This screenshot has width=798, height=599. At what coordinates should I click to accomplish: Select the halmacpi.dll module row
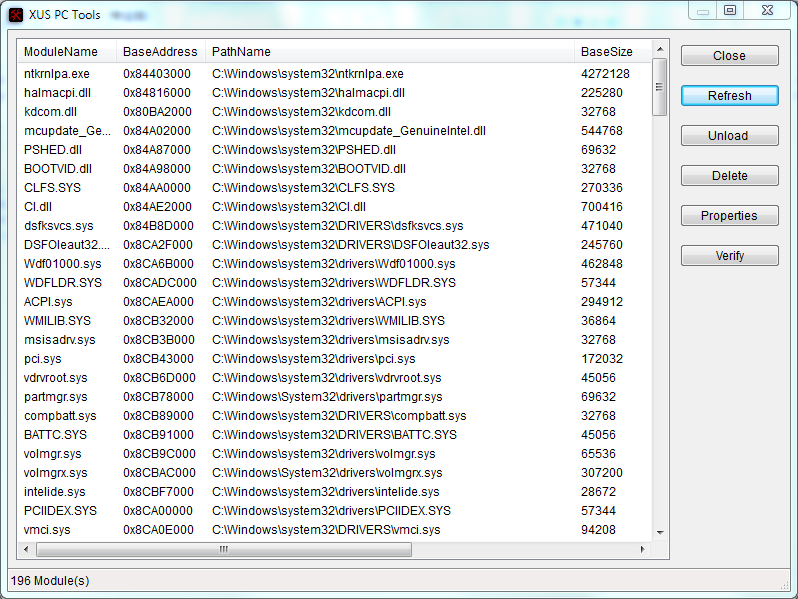(334, 93)
